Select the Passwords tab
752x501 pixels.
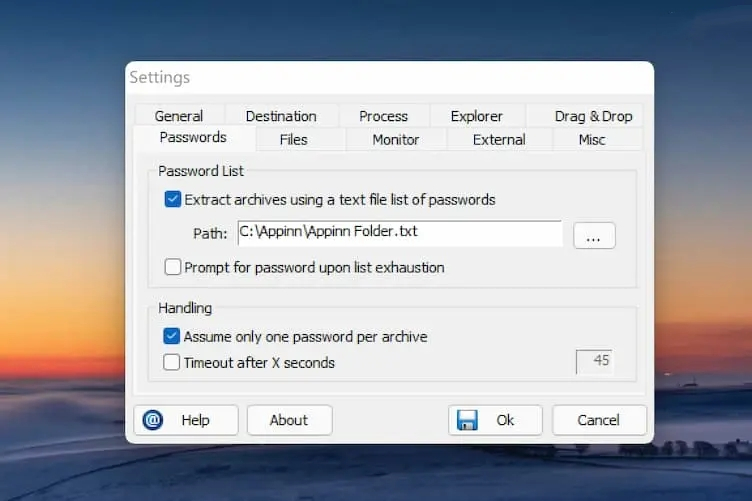tap(193, 138)
